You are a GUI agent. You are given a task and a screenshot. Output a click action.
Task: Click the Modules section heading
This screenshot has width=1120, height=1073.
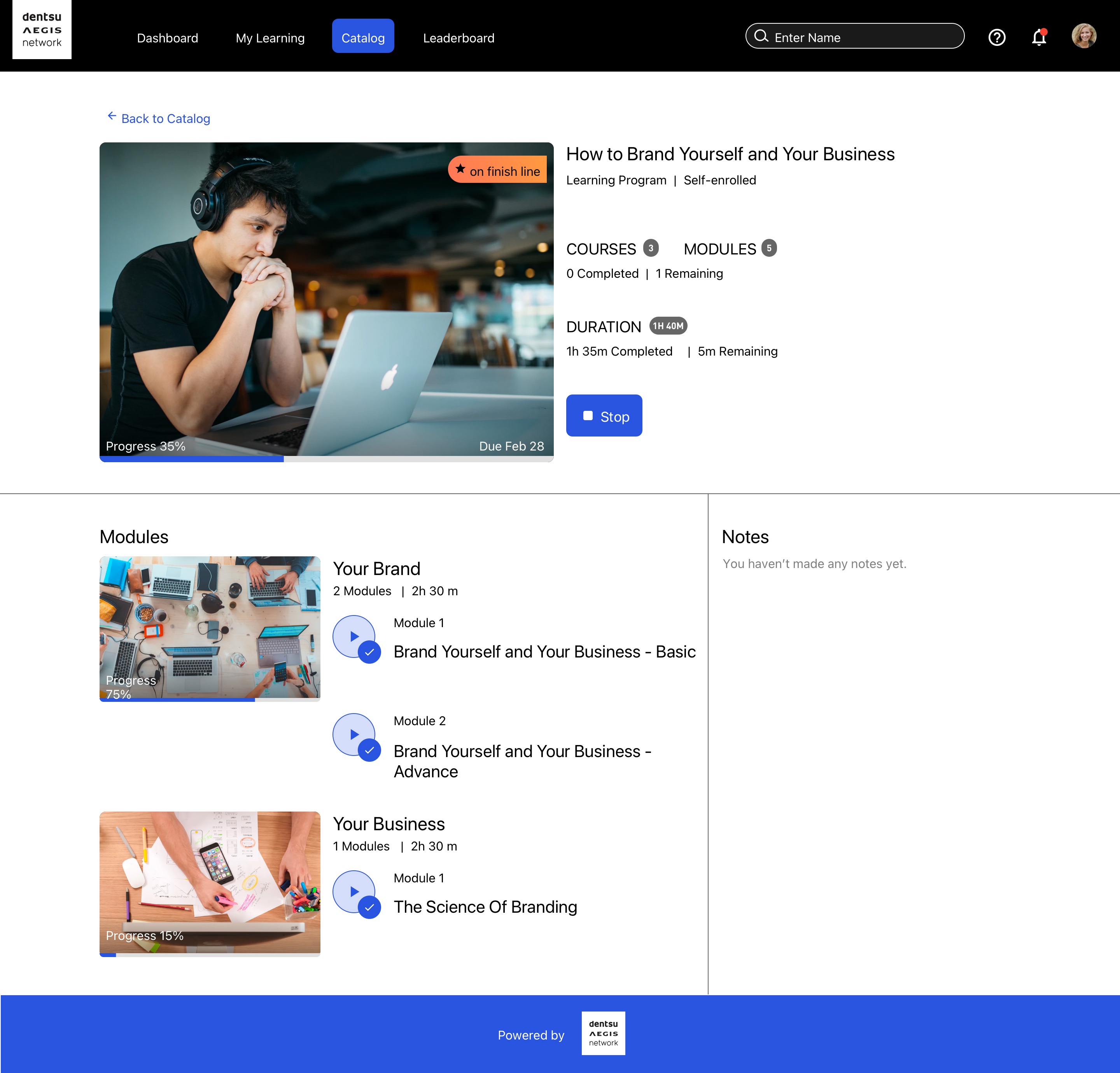134,537
